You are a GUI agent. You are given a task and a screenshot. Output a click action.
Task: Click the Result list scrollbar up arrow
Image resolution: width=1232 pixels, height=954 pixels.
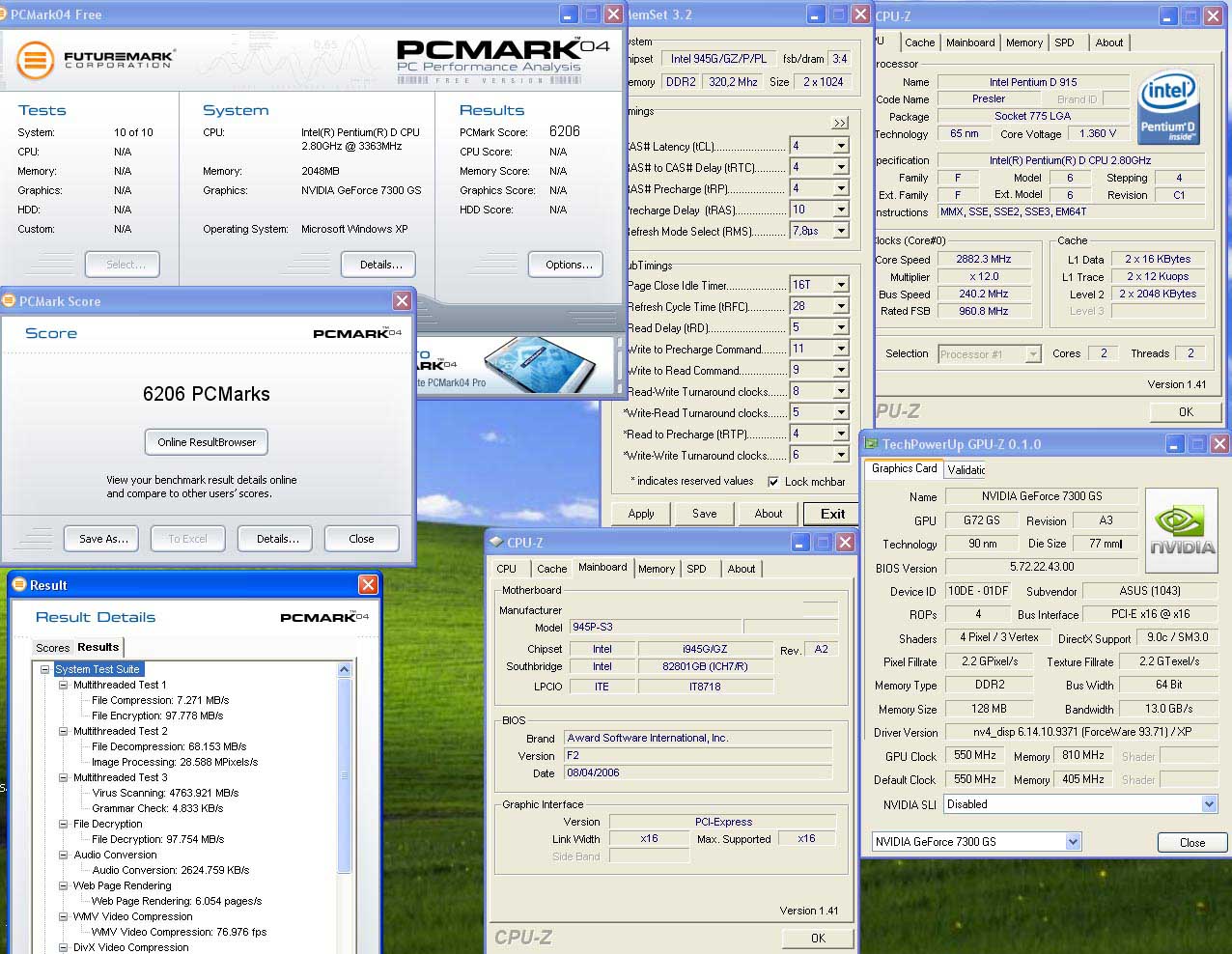click(x=345, y=669)
